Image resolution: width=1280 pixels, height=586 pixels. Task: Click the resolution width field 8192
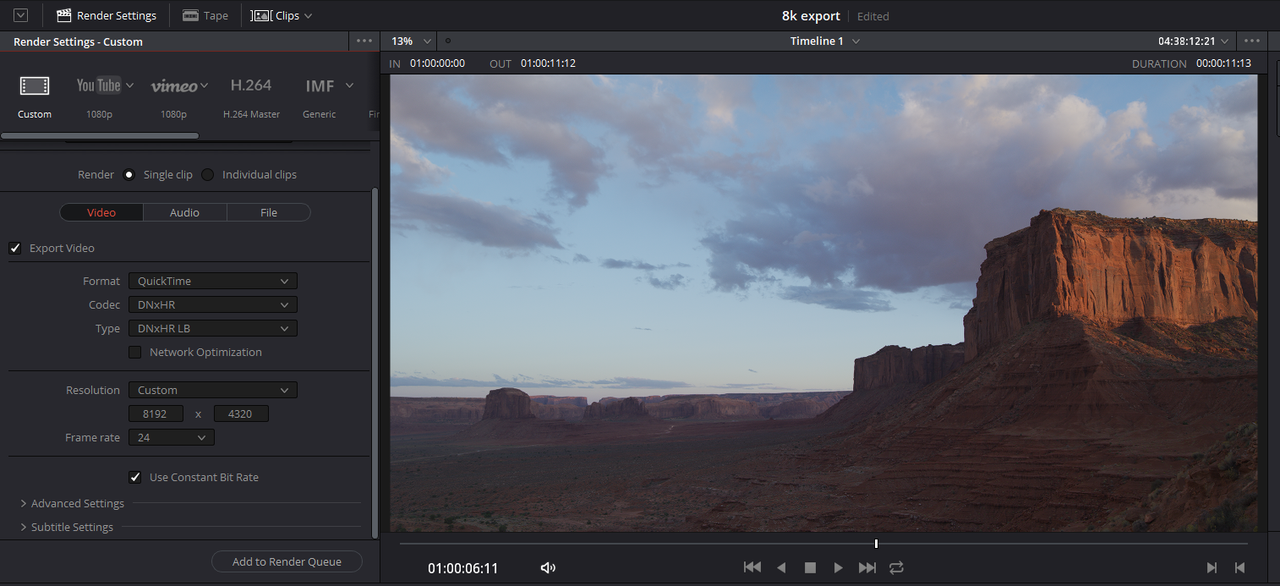155,413
